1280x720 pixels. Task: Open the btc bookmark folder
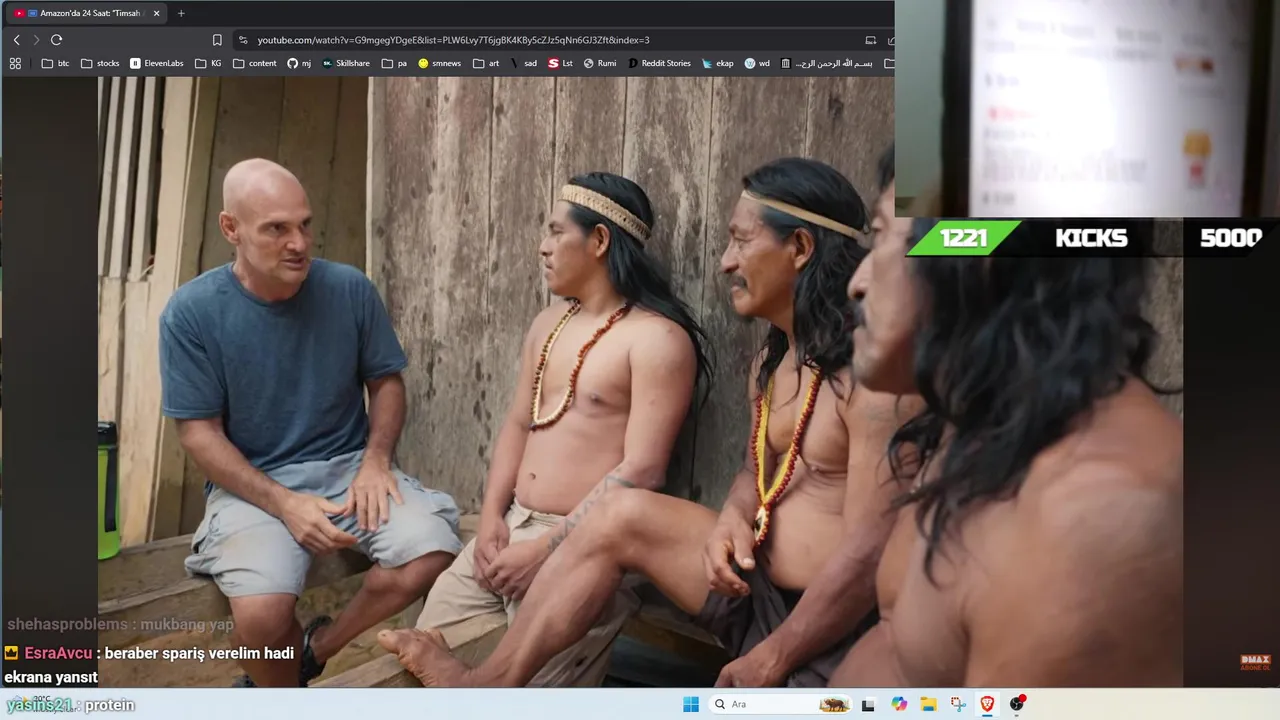55,63
